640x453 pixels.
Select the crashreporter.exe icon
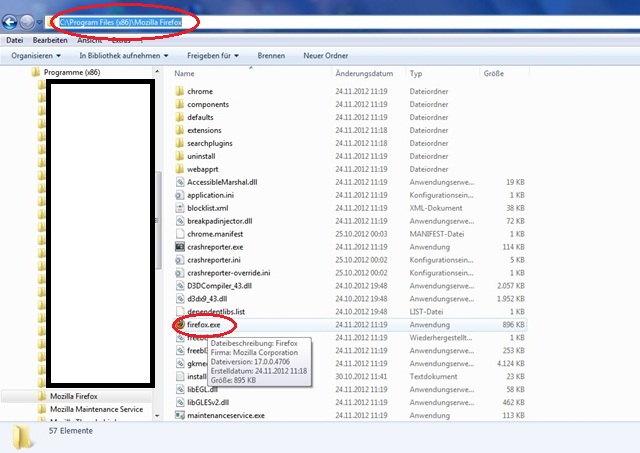[180, 247]
